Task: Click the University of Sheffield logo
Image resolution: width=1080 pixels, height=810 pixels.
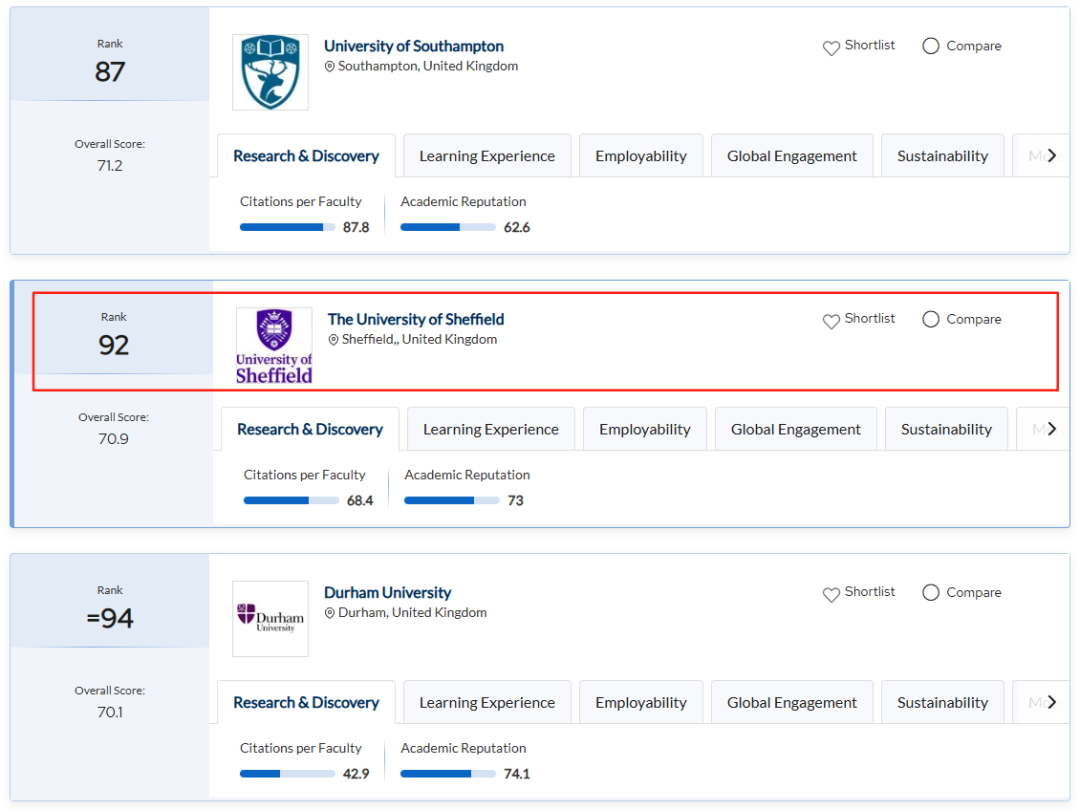Action: 274,346
